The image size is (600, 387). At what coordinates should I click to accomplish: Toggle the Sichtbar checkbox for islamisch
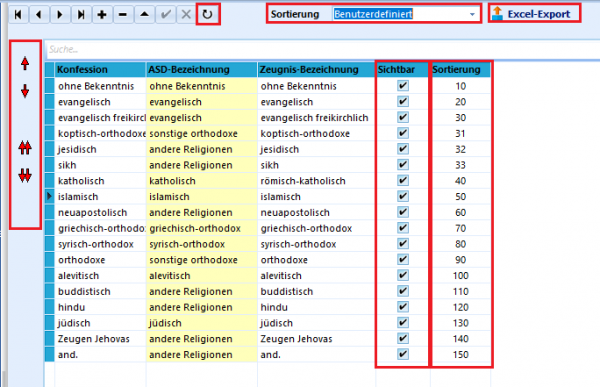pos(403,196)
